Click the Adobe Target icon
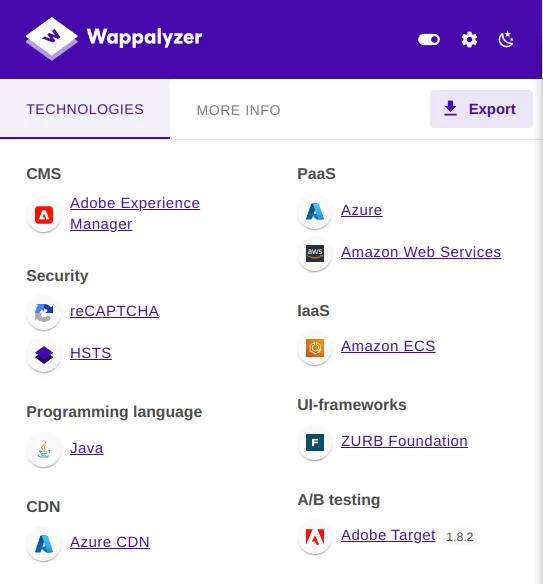 [x=315, y=537]
